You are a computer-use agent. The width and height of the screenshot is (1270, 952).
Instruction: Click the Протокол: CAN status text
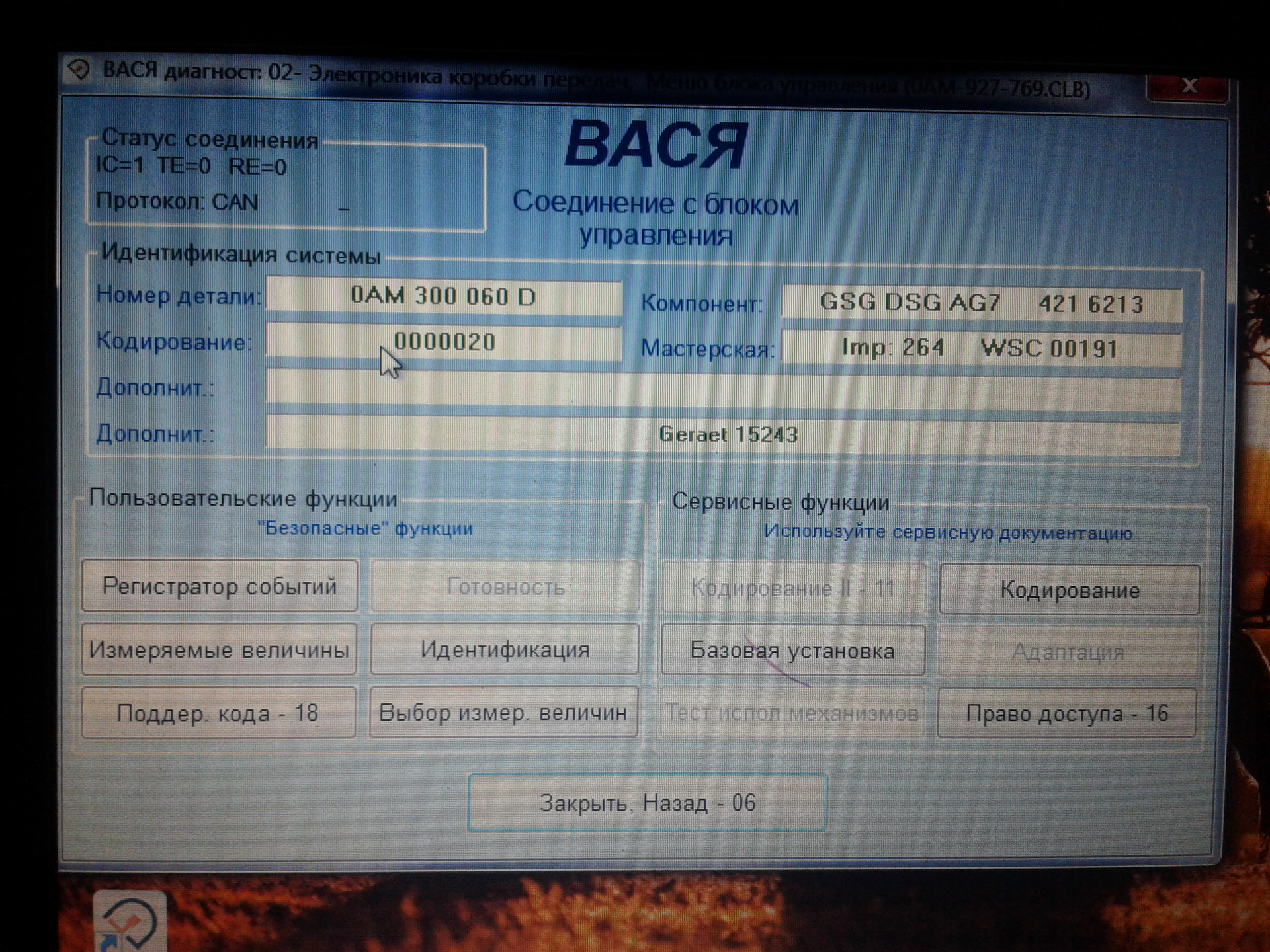[x=177, y=201]
